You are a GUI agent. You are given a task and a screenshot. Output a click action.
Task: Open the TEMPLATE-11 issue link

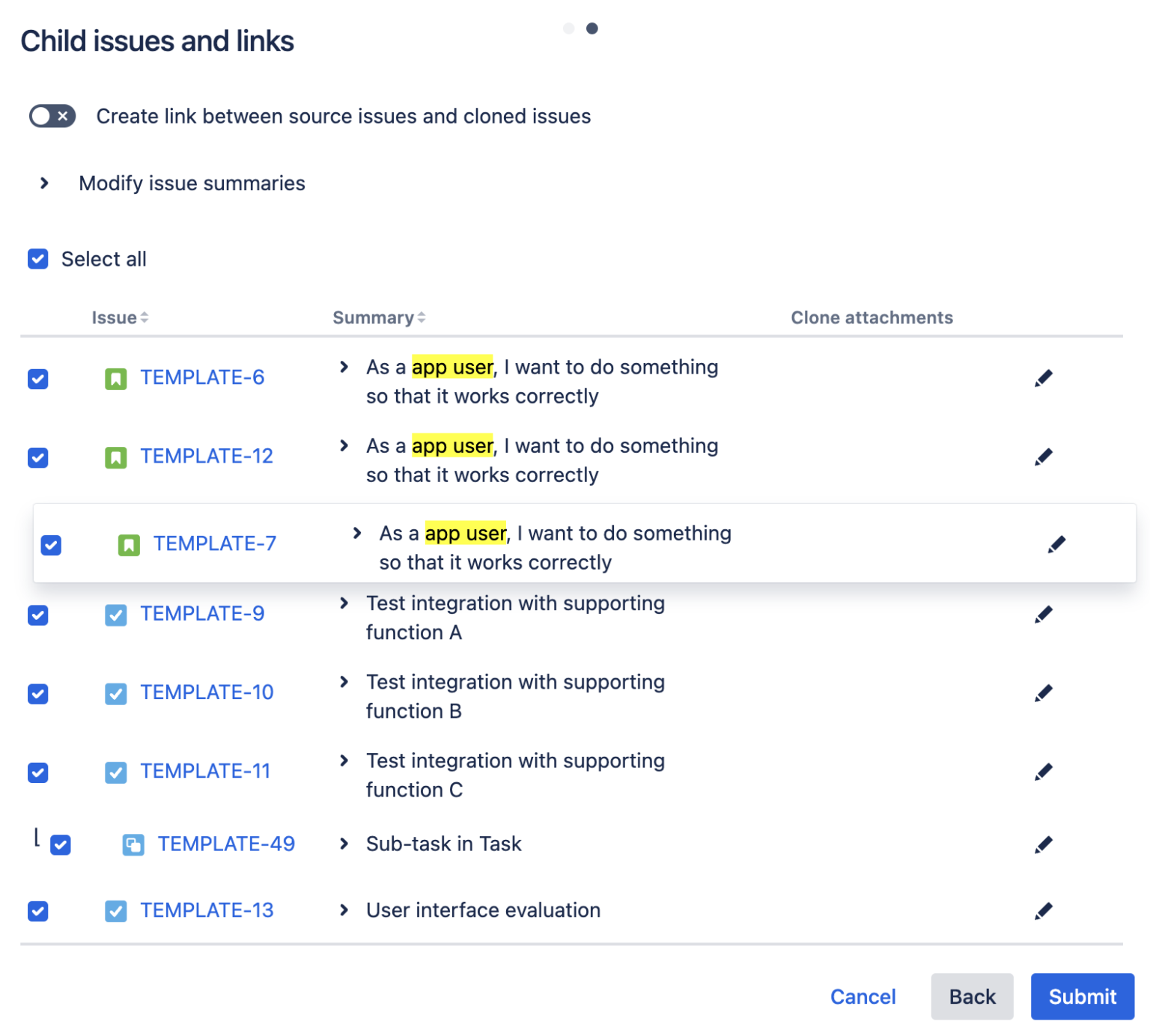tap(205, 772)
